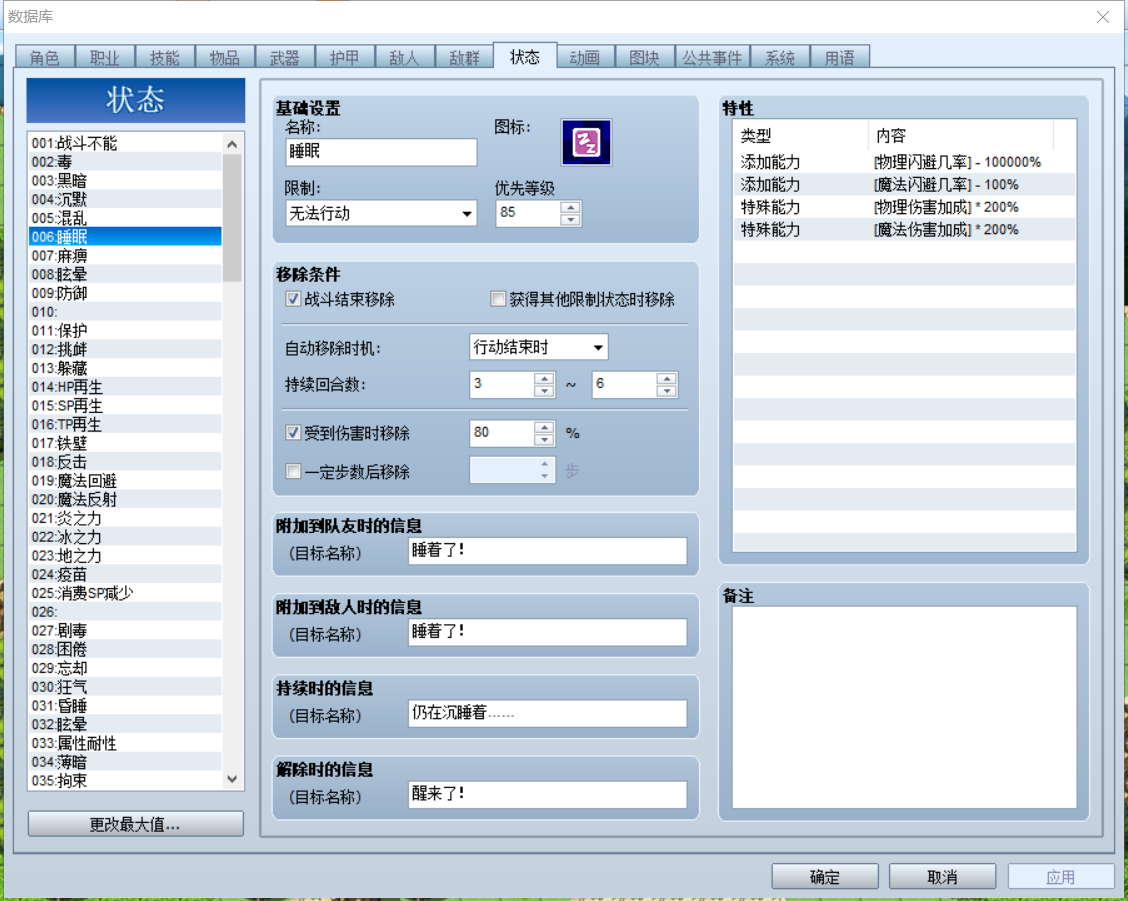Select state 002:毒
Screen dimensions: 1128x901
(x=125, y=161)
